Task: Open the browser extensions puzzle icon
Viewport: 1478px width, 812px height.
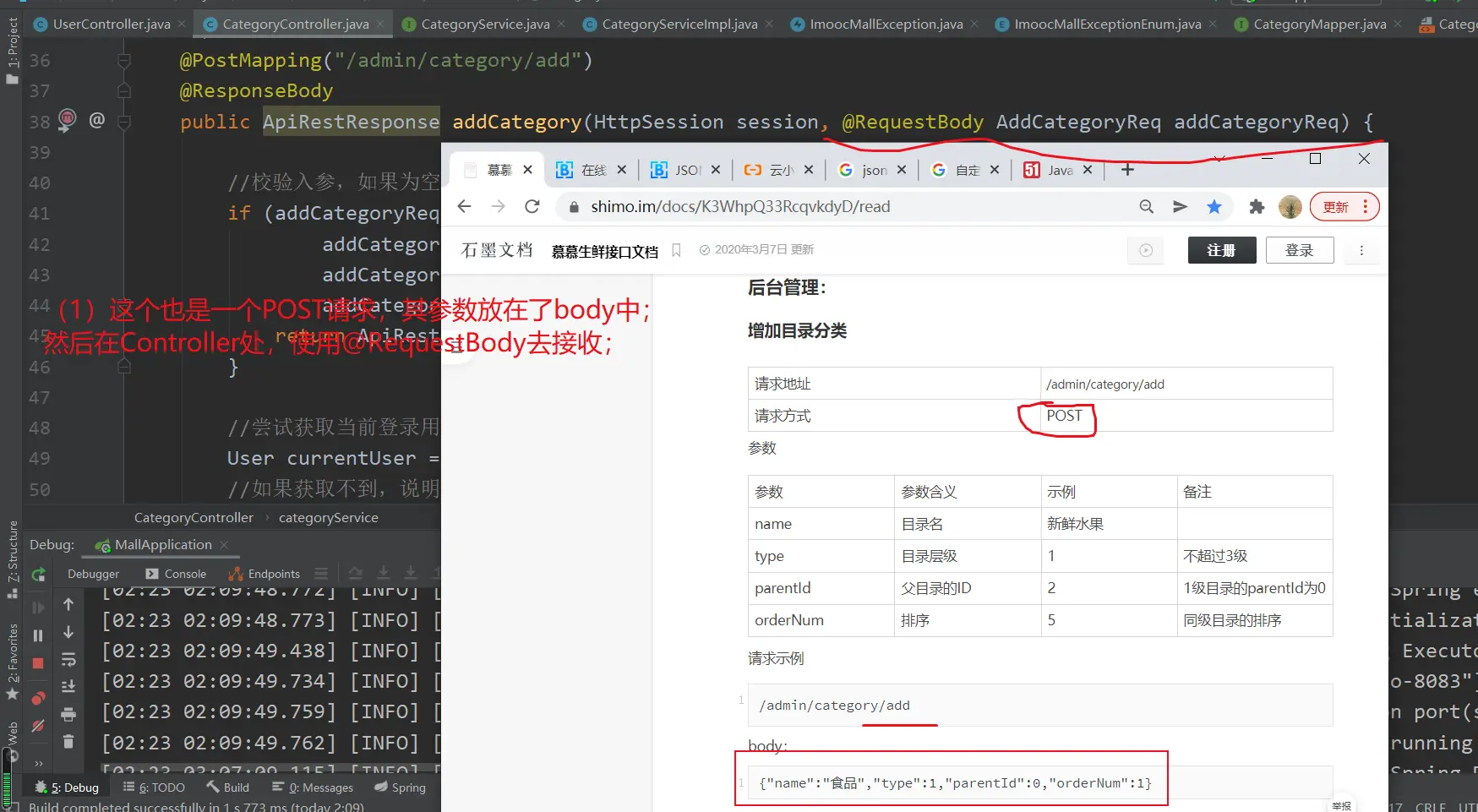Action: [x=1257, y=207]
